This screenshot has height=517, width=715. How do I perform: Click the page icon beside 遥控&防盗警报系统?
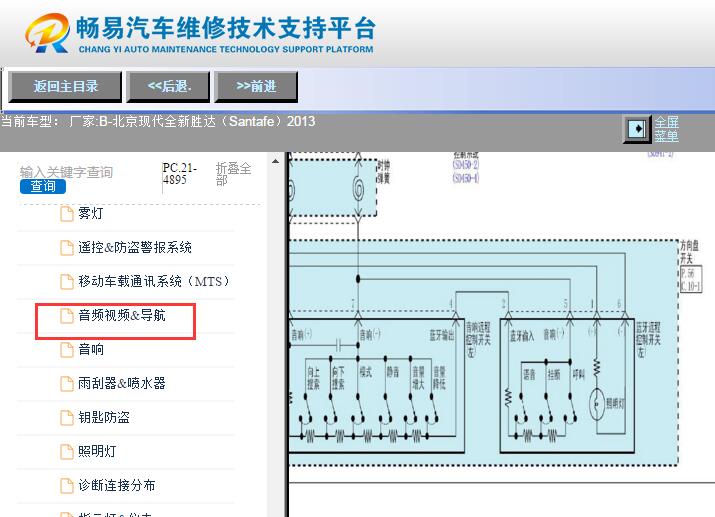point(67,248)
